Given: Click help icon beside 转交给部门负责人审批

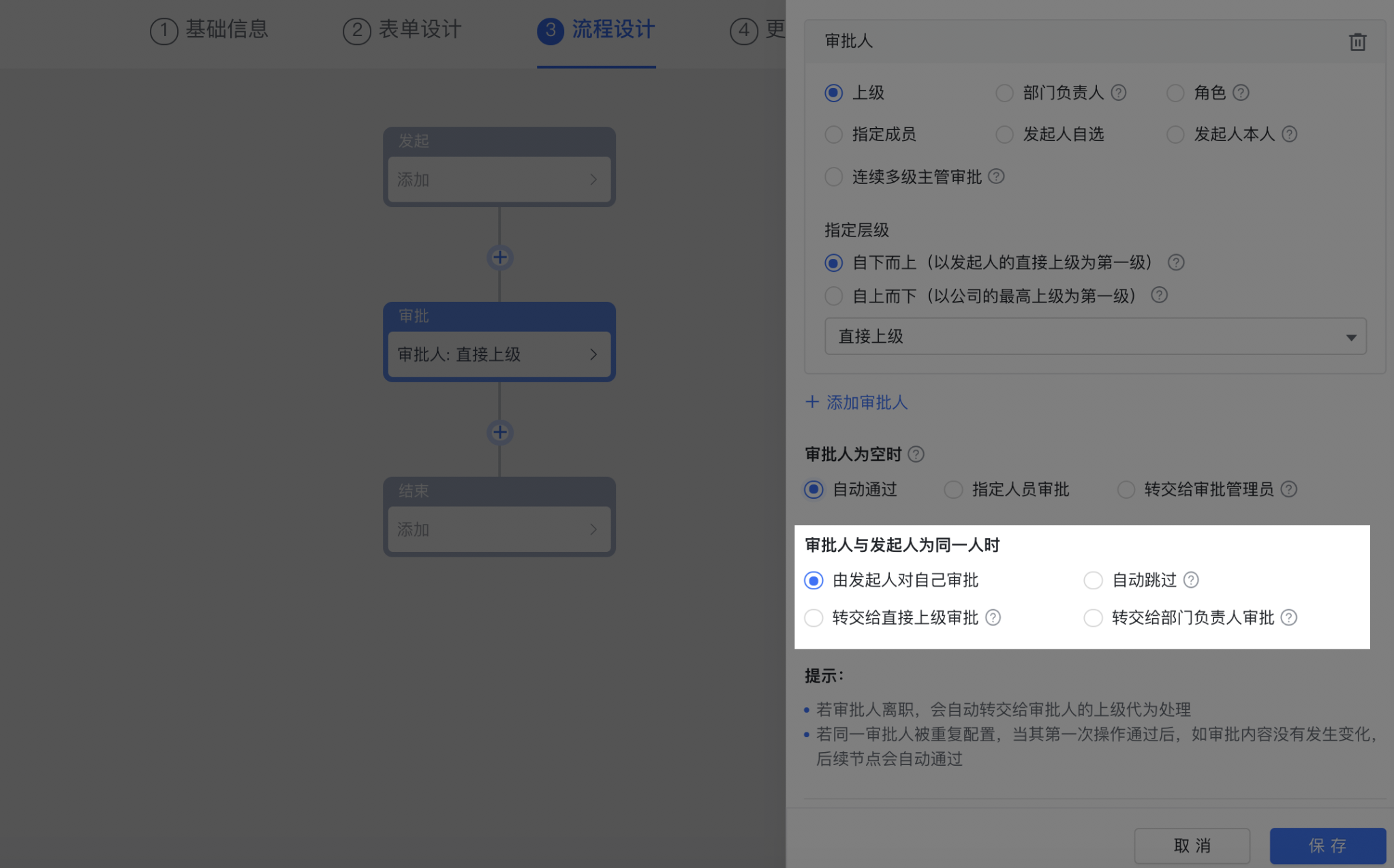Looking at the screenshot, I should click(x=1288, y=617).
